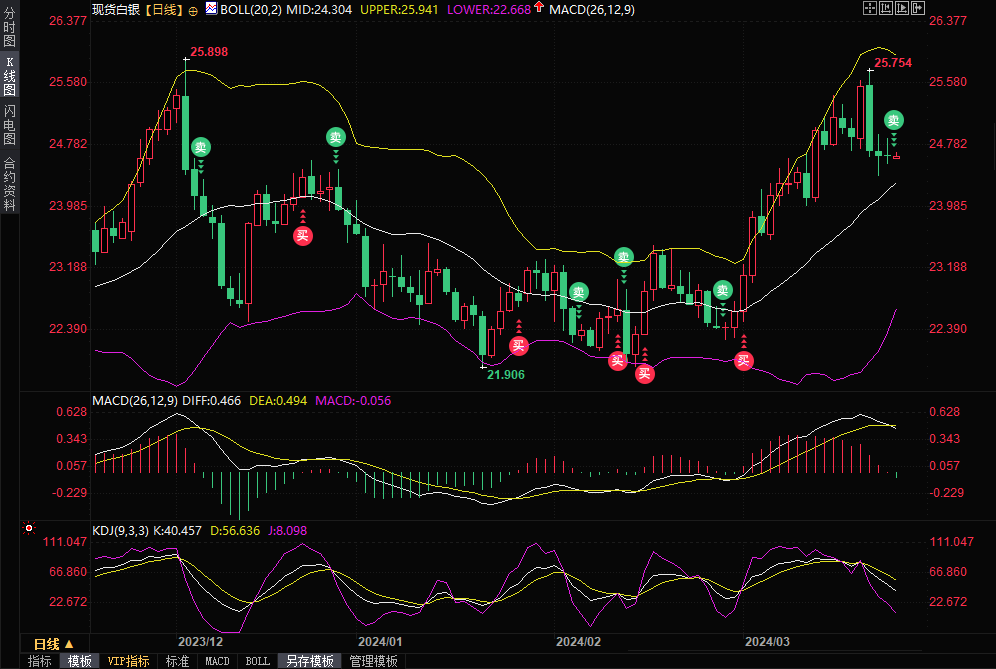Click the topmost green 卖 sell marker
Image resolution: width=996 pixels, height=669 pixels.
tap(894, 120)
